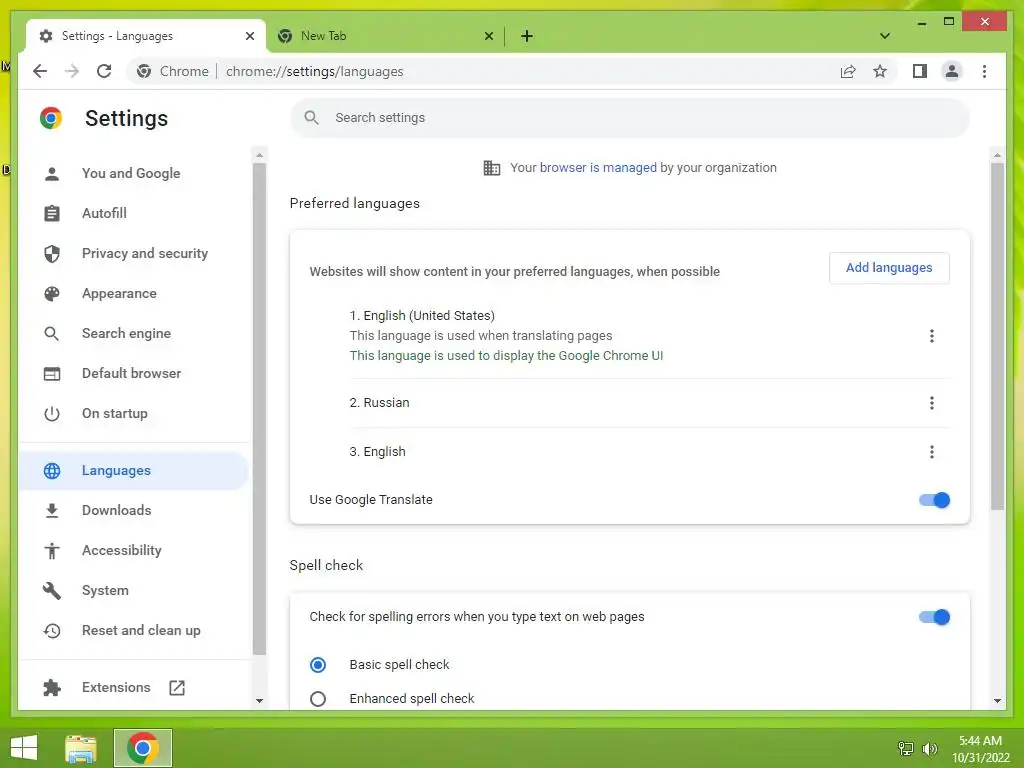Screen dimensions: 1024x768
Task: Close the New Tab tab
Action: point(488,36)
